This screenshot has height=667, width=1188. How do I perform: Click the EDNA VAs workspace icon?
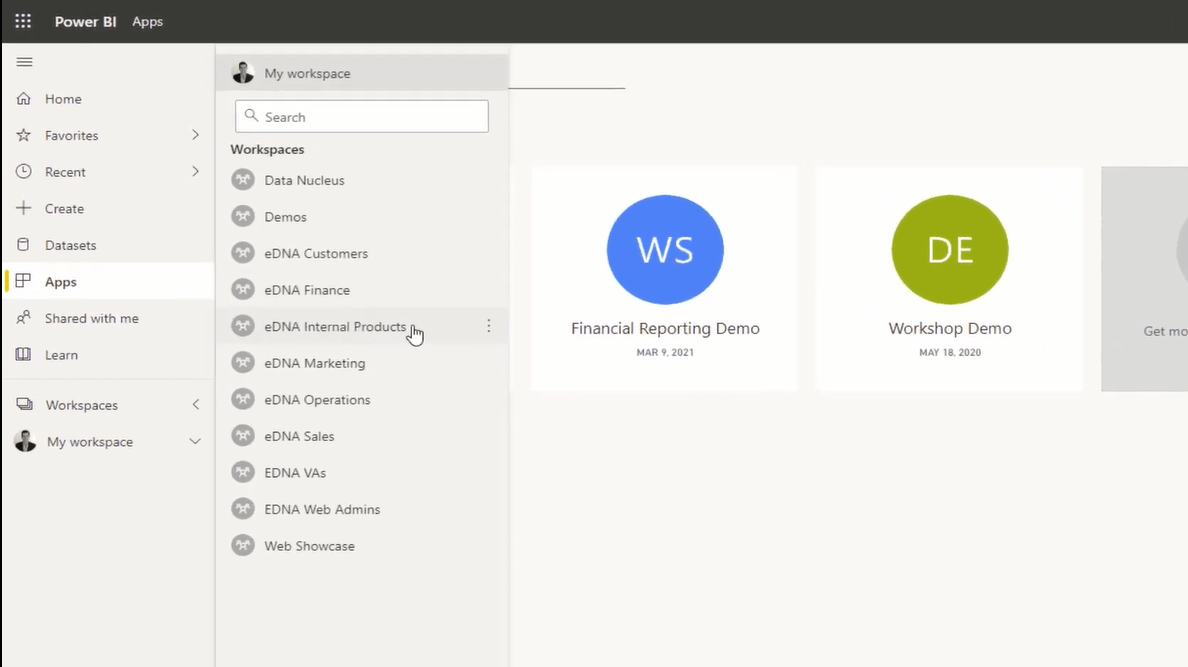(x=242, y=472)
